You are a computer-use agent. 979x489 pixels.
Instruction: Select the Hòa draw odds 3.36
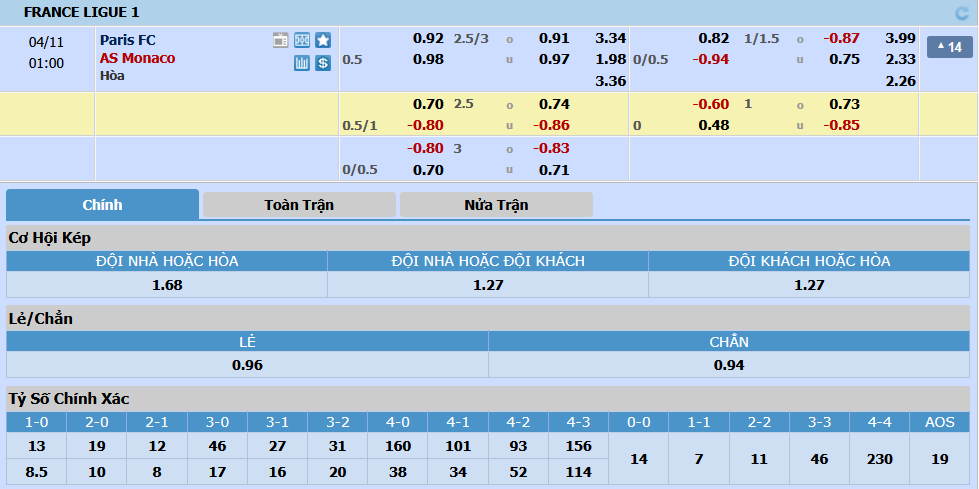point(610,81)
